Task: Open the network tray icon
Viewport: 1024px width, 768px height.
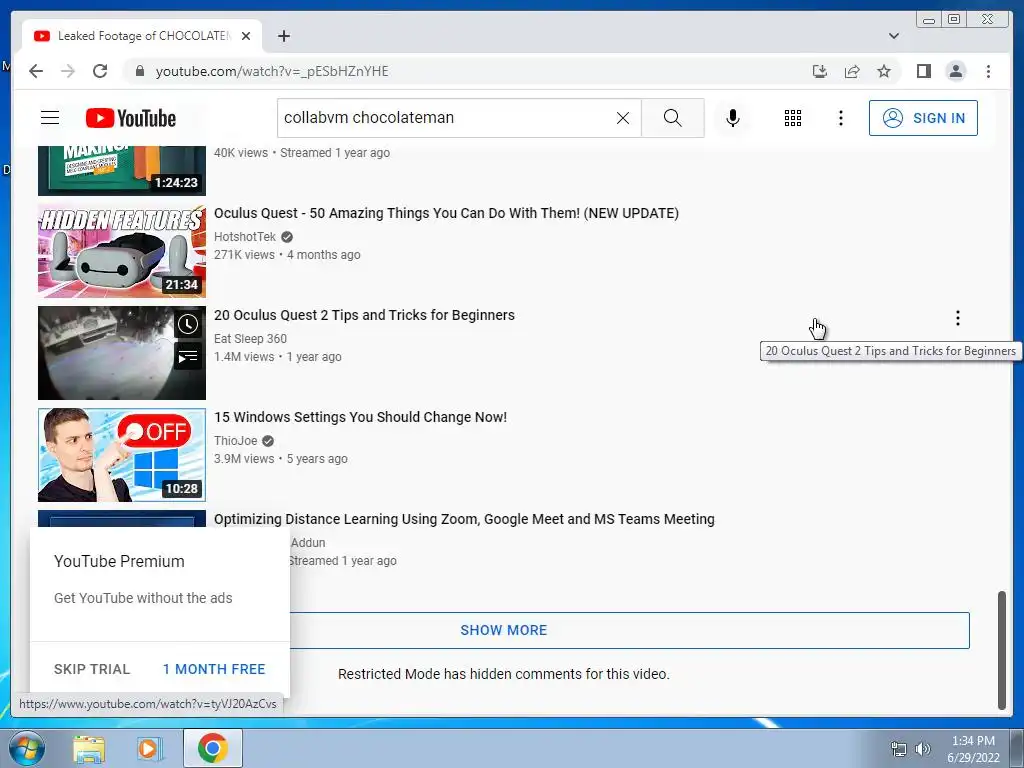Action: (x=899, y=749)
